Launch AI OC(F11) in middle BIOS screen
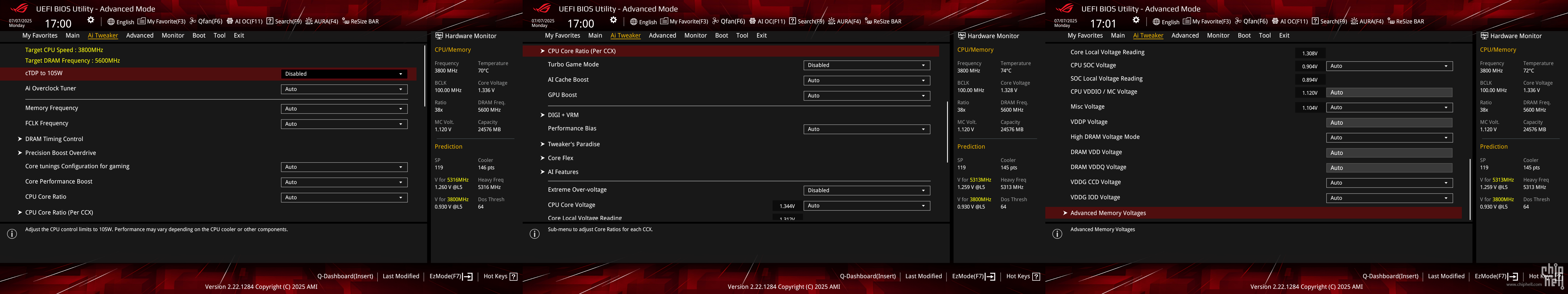The width and height of the screenshot is (1568, 294). coord(767,21)
